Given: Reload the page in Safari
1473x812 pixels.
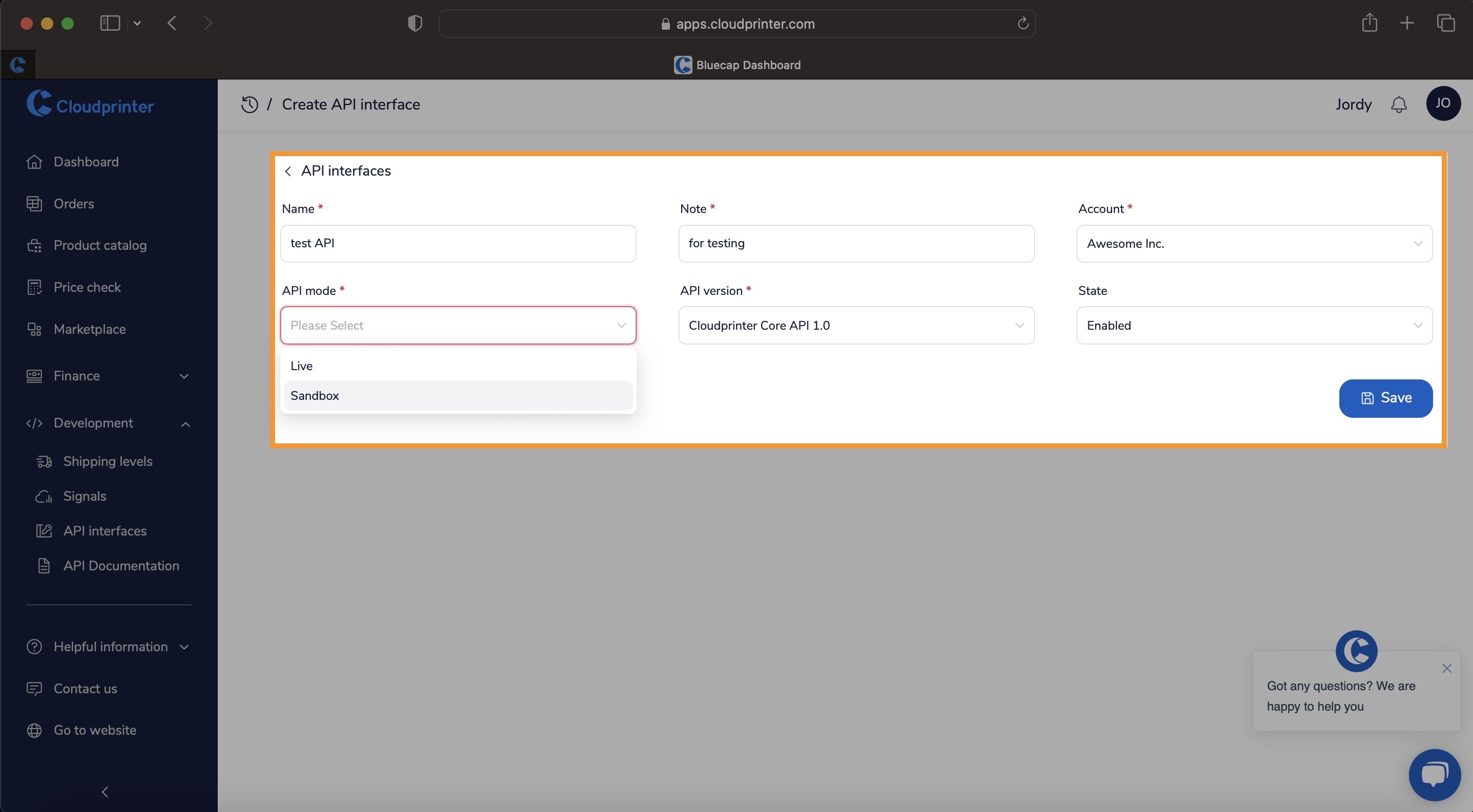Looking at the screenshot, I should (x=1023, y=24).
